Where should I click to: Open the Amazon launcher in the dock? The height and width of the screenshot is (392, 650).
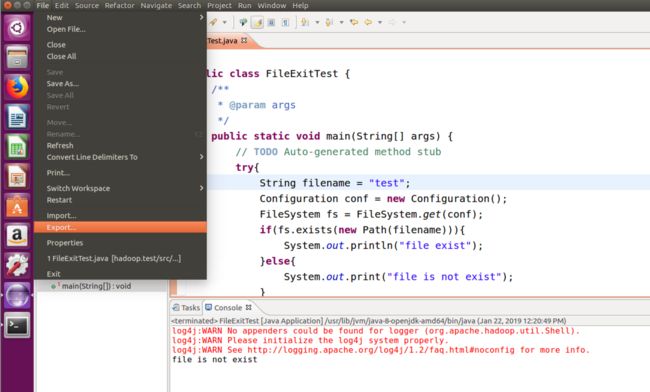17,236
